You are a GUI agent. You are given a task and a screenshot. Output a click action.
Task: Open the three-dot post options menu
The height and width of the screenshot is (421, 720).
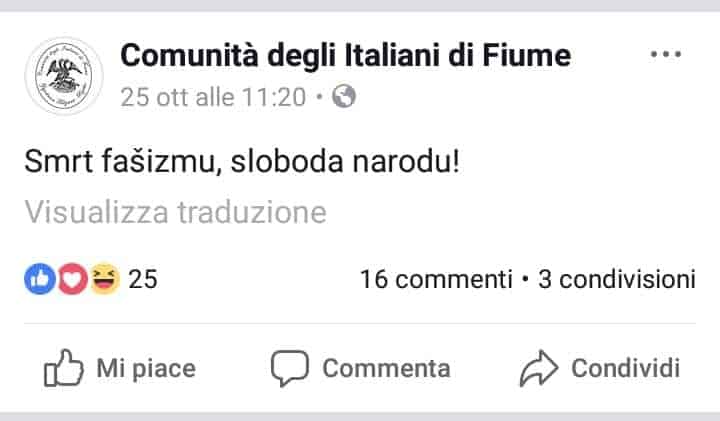pos(665,54)
